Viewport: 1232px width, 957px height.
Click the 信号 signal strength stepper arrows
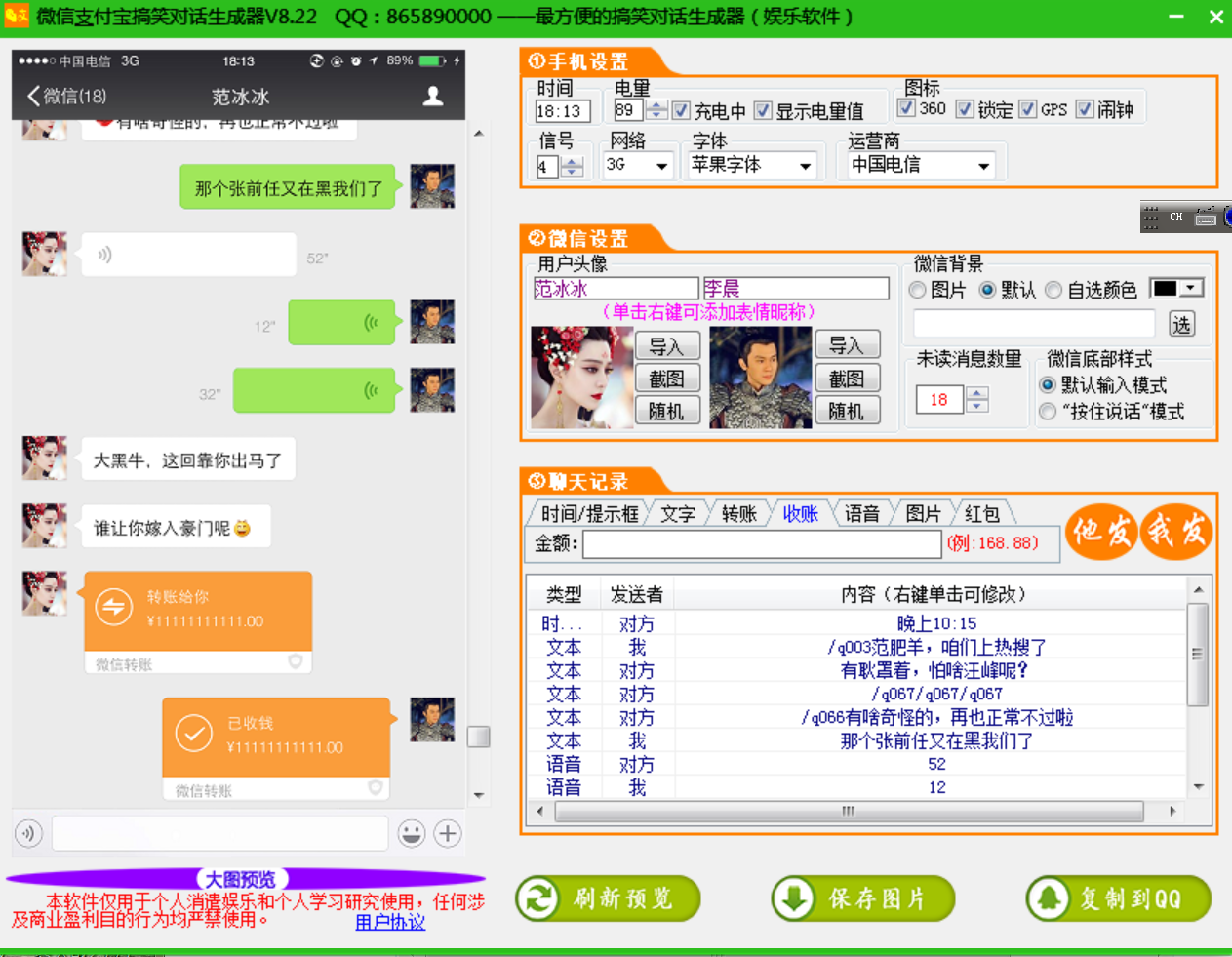tap(573, 167)
